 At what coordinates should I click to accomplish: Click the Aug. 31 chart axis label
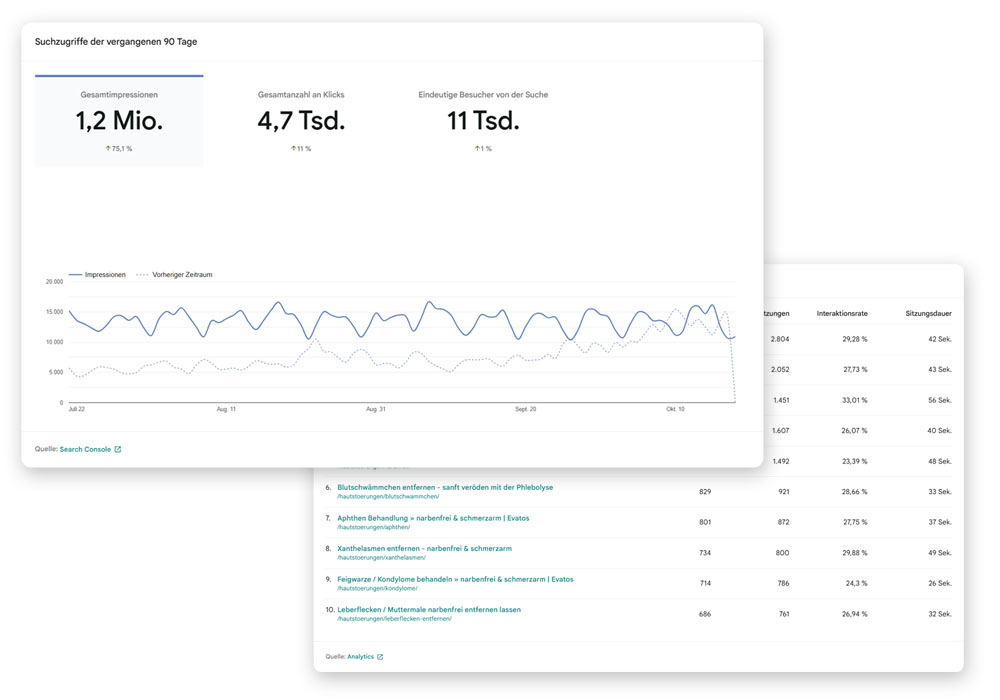click(376, 409)
